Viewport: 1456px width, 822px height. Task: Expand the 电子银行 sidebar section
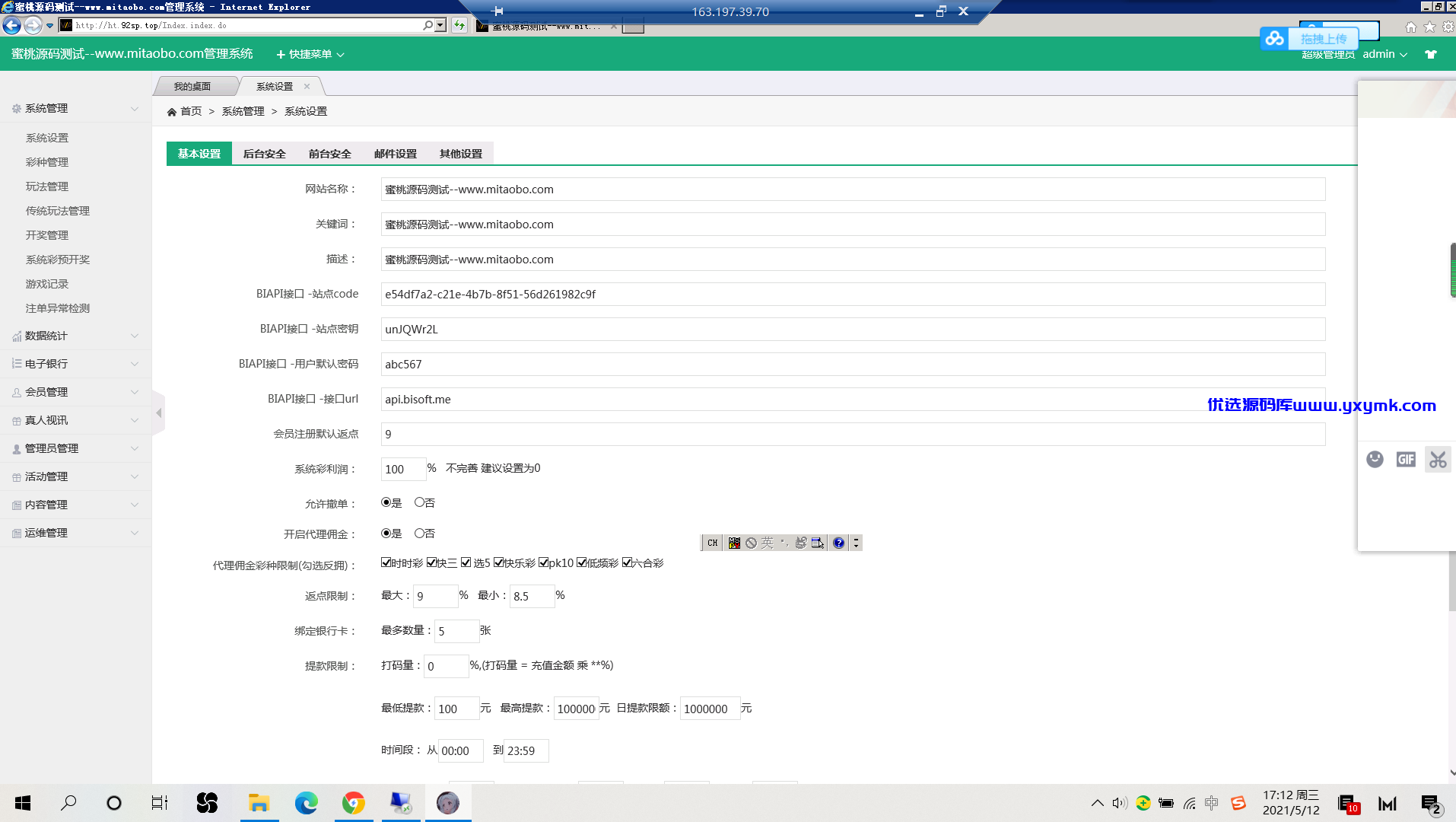[x=75, y=364]
